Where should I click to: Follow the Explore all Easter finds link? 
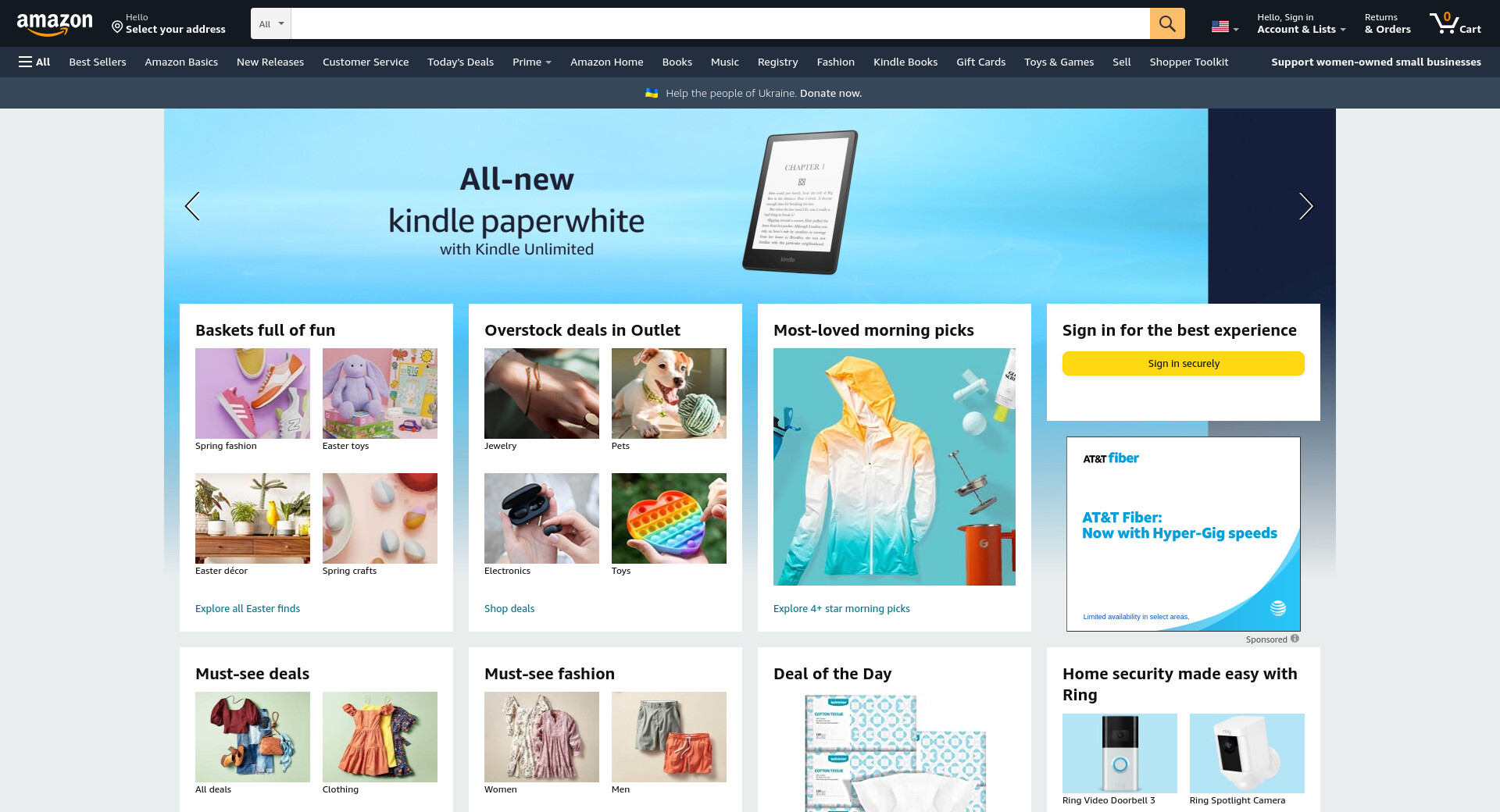tap(248, 608)
